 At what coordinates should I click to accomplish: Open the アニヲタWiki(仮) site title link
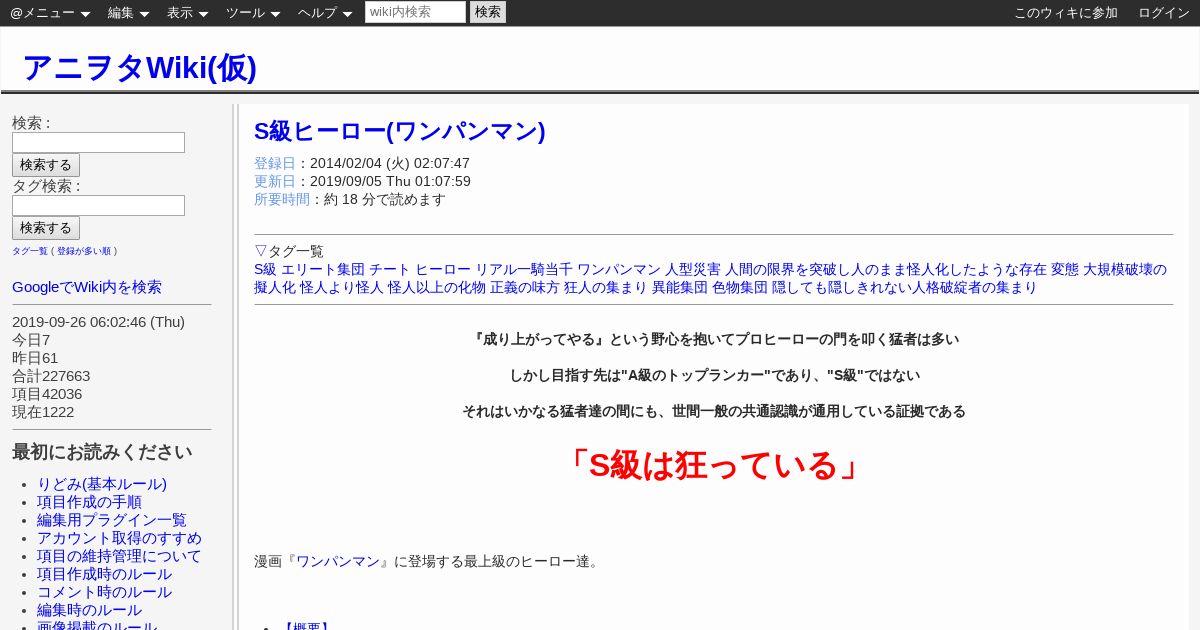(139, 67)
